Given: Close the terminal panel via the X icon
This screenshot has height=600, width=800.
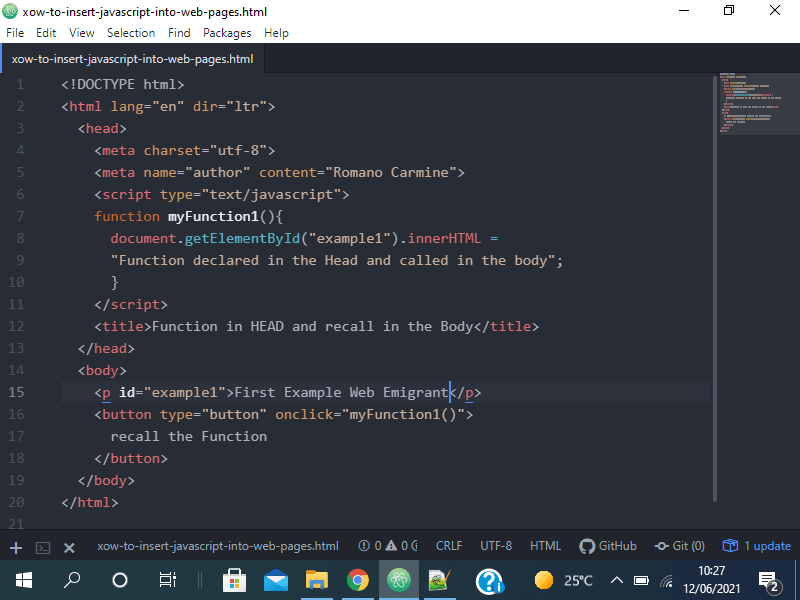Looking at the screenshot, I should coord(68,546).
